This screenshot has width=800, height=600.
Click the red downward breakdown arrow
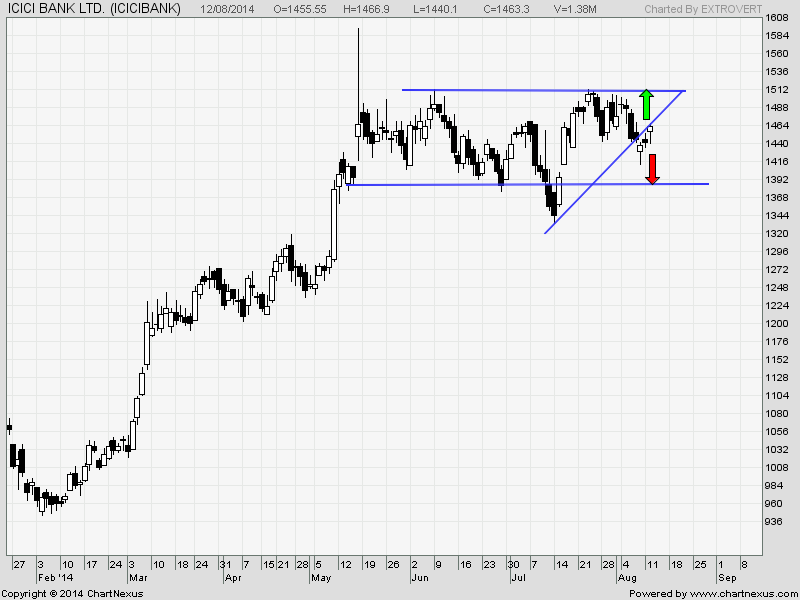652,169
